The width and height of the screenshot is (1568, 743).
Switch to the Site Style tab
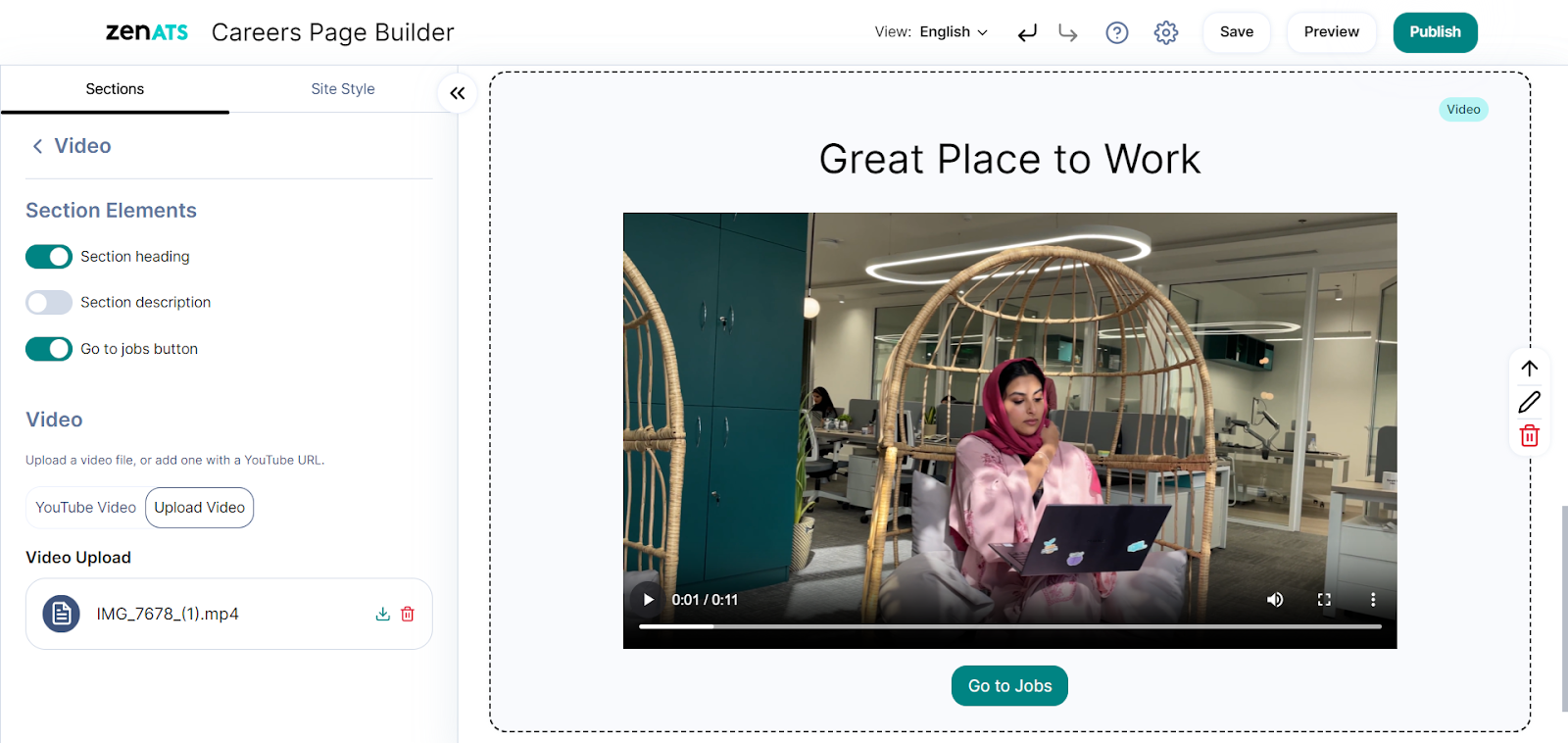click(343, 89)
